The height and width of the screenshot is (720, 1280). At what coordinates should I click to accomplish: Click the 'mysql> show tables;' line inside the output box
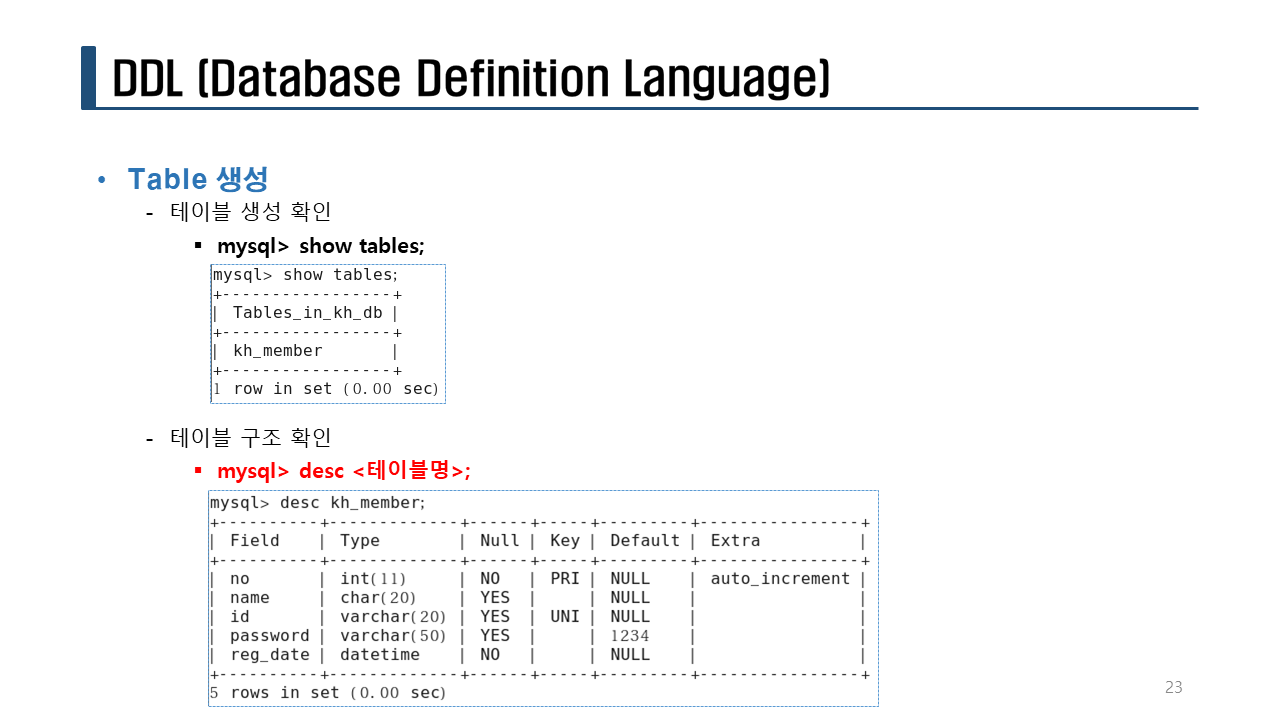tap(306, 275)
